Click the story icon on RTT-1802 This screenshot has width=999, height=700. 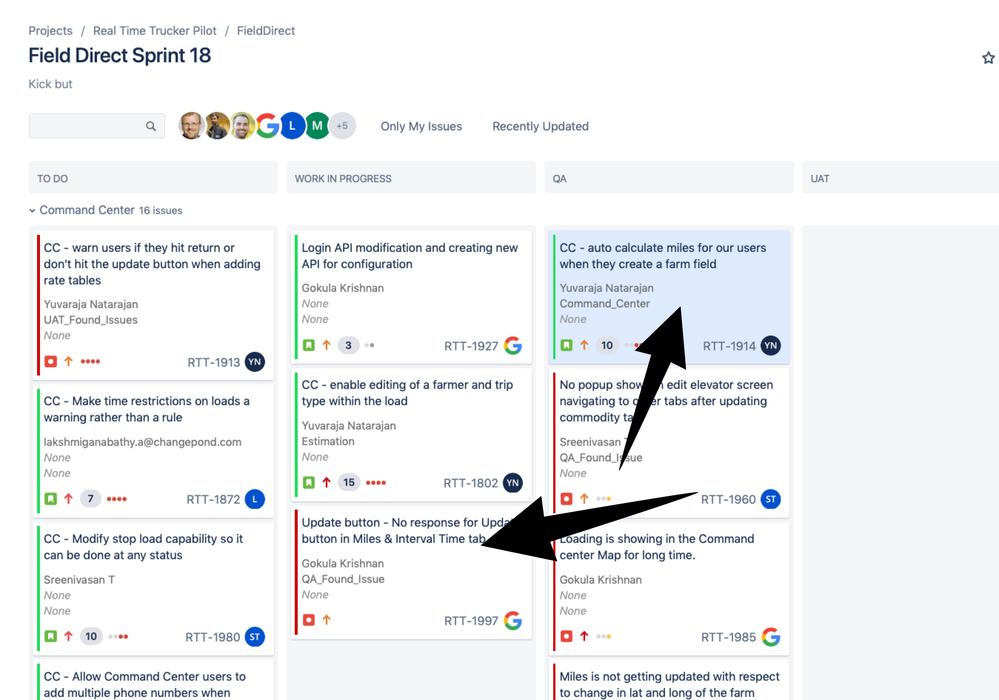coord(309,482)
